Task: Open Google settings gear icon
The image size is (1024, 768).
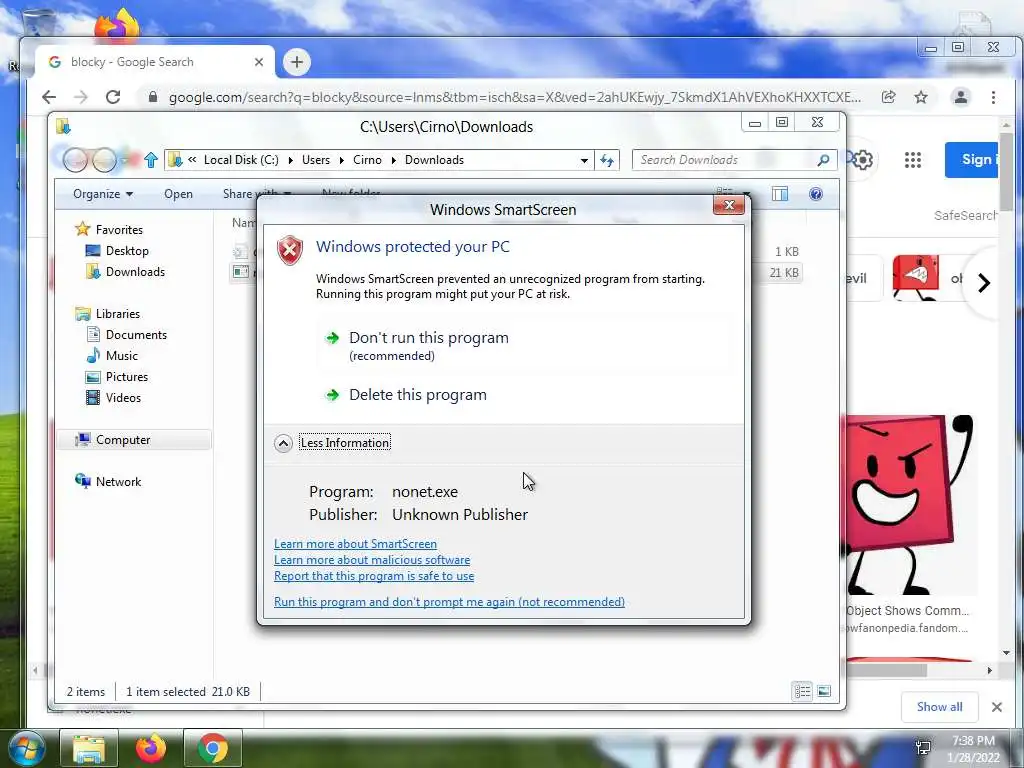Action: (862, 160)
